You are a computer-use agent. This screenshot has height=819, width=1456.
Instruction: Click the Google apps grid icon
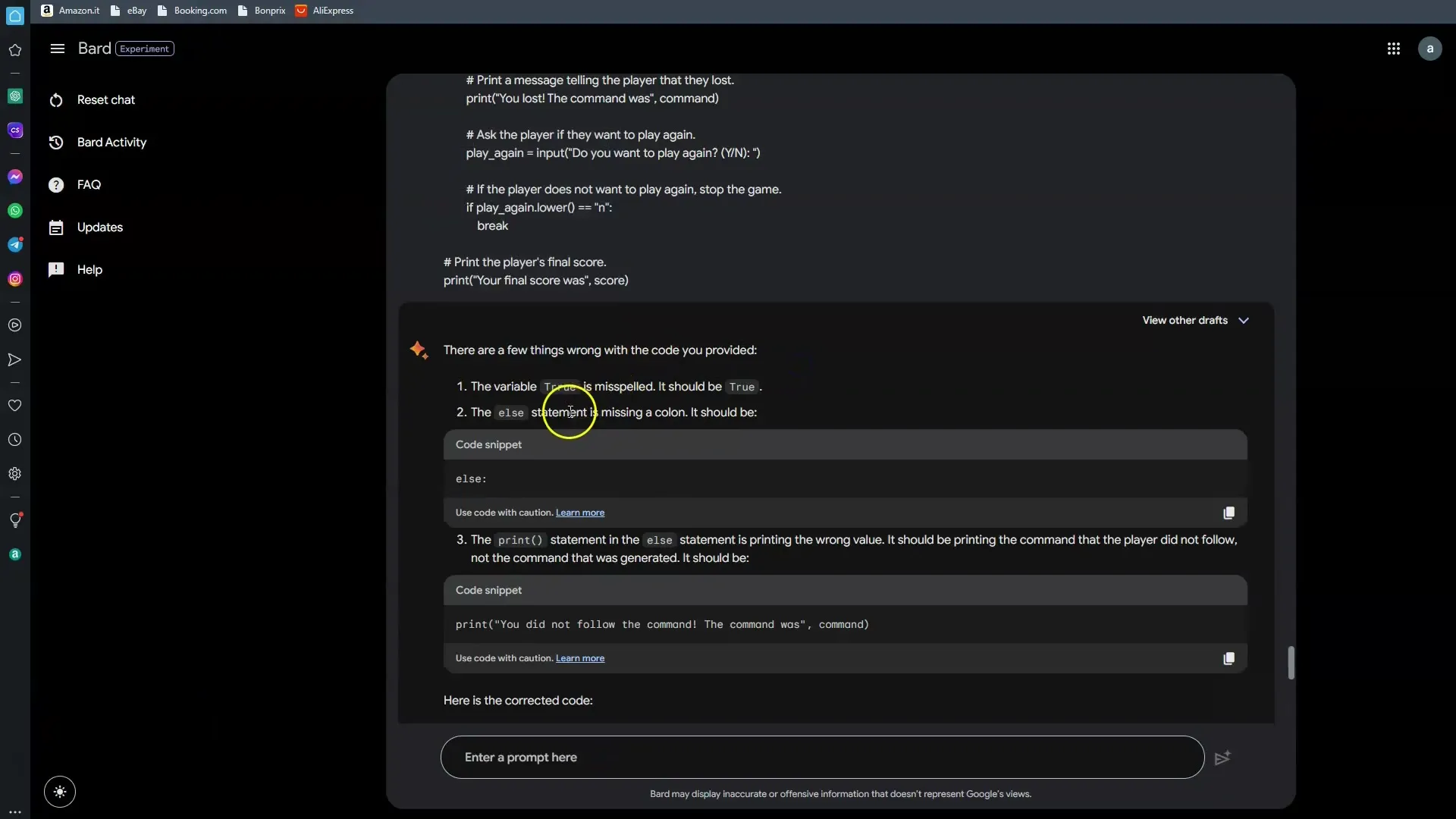(x=1393, y=48)
